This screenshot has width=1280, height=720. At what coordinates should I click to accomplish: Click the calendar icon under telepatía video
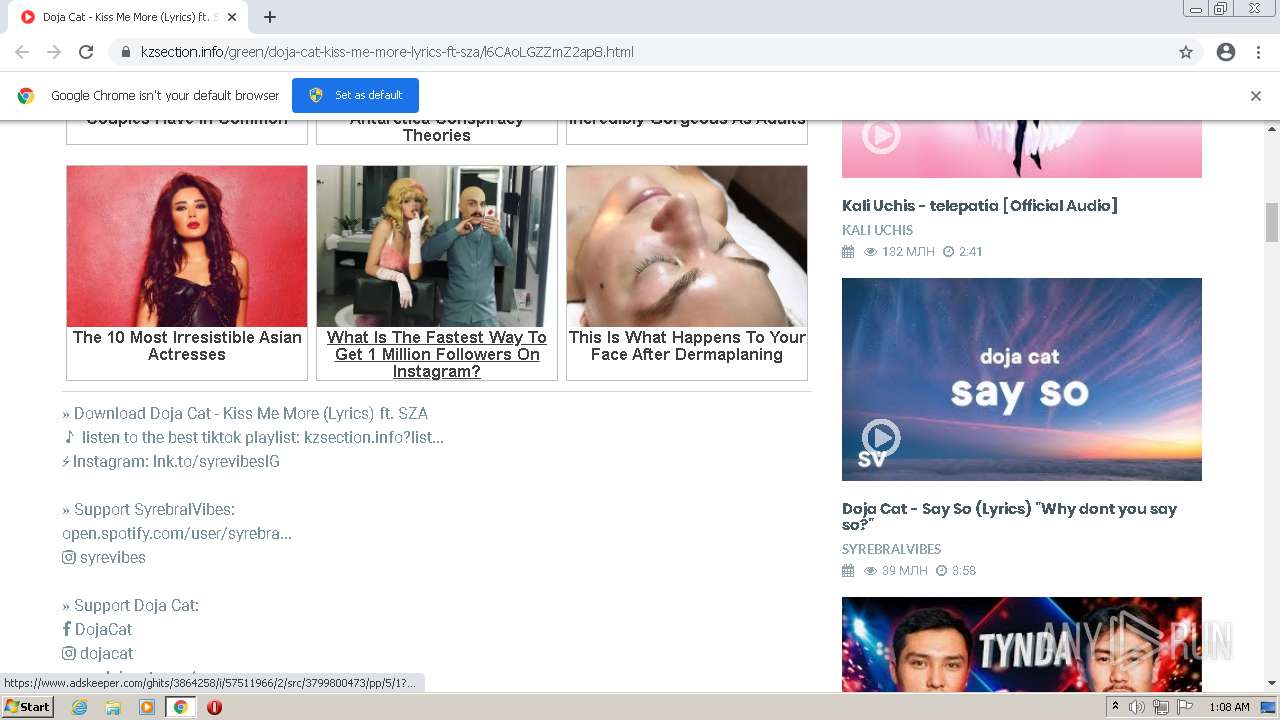click(848, 252)
